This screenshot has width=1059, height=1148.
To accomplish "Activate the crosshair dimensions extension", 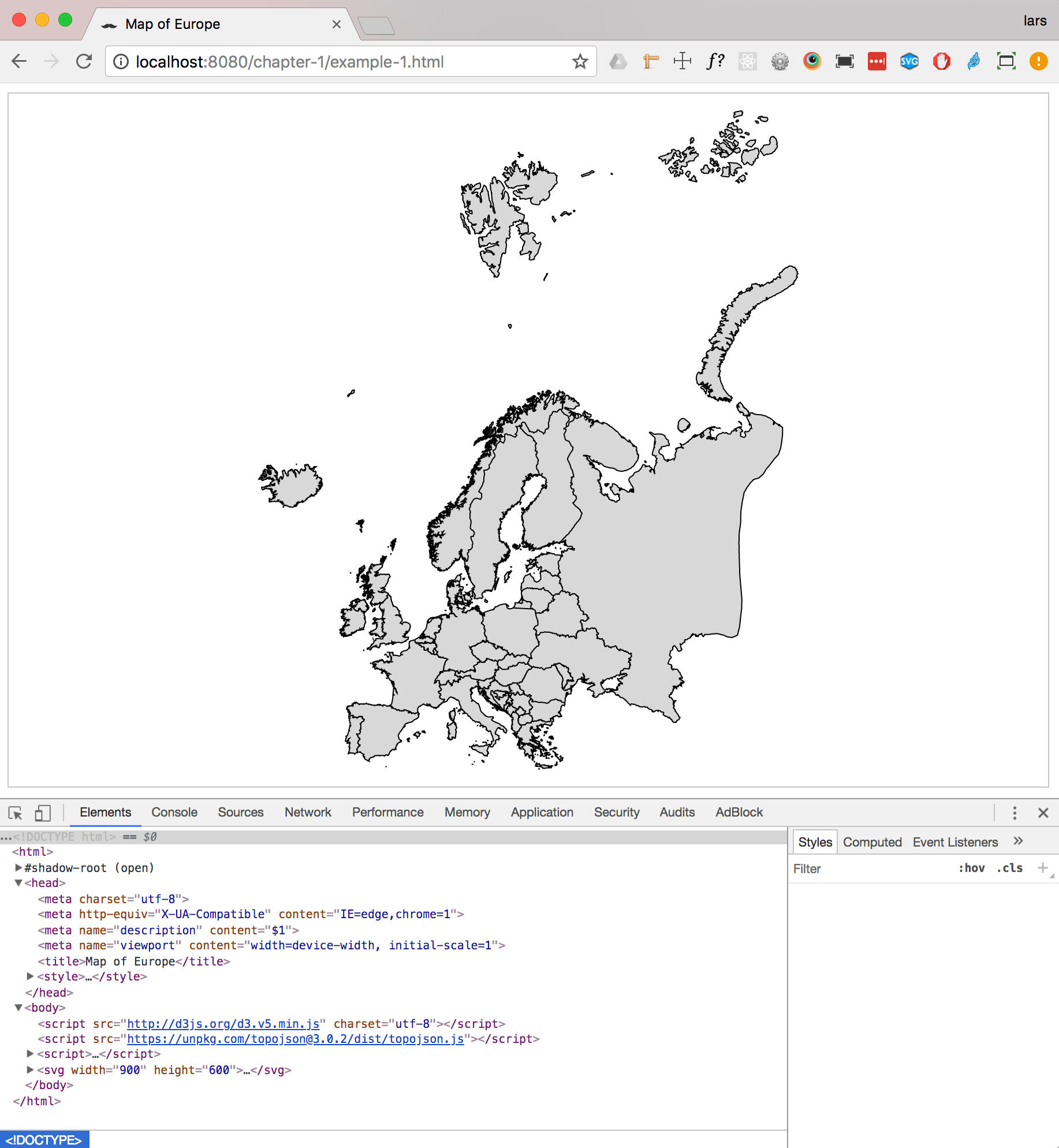I will coord(683,61).
